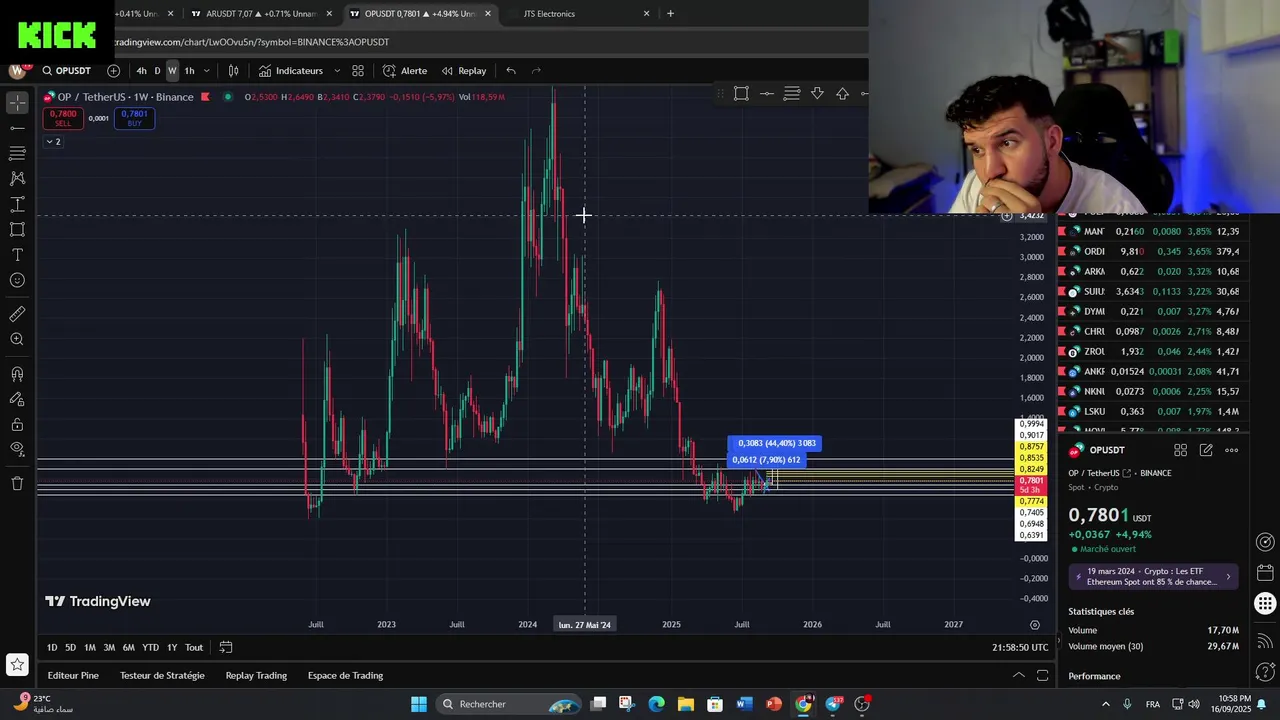Open the Espace de Trading tab
This screenshot has width=1280, height=720.
pyautogui.click(x=345, y=675)
